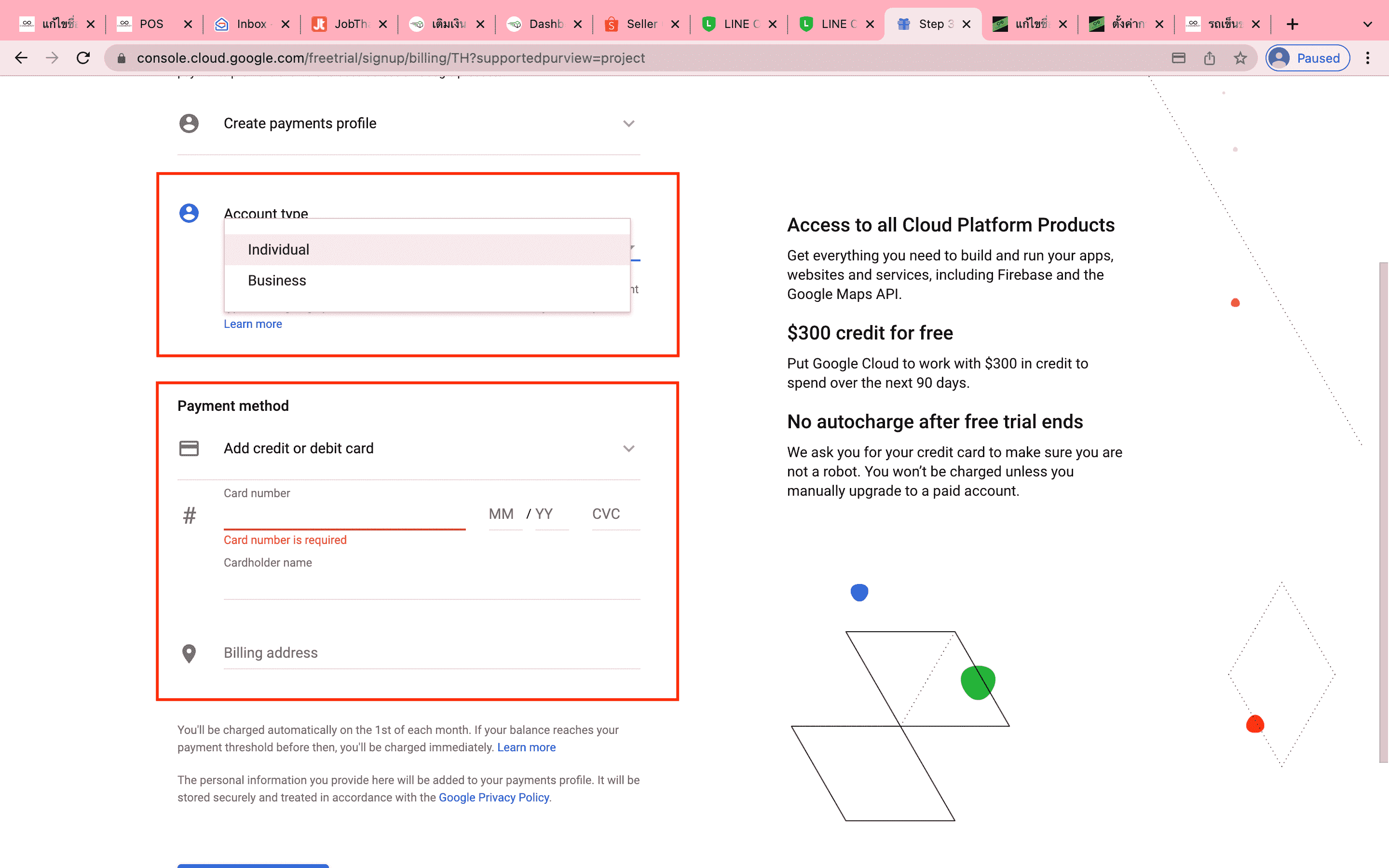This screenshot has height=868, width=1389.
Task: Go back using the browser back arrow
Action: click(x=21, y=58)
